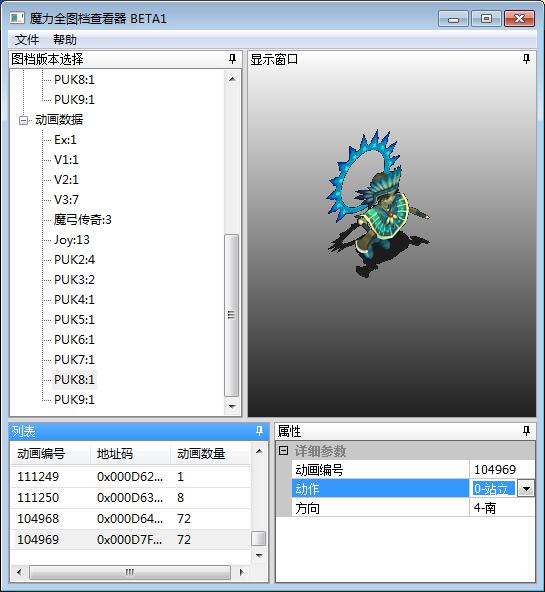Click the 动画数据 tree label
Image resolution: width=545 pixels, height=592 pixels.
[x=59, y=120]
